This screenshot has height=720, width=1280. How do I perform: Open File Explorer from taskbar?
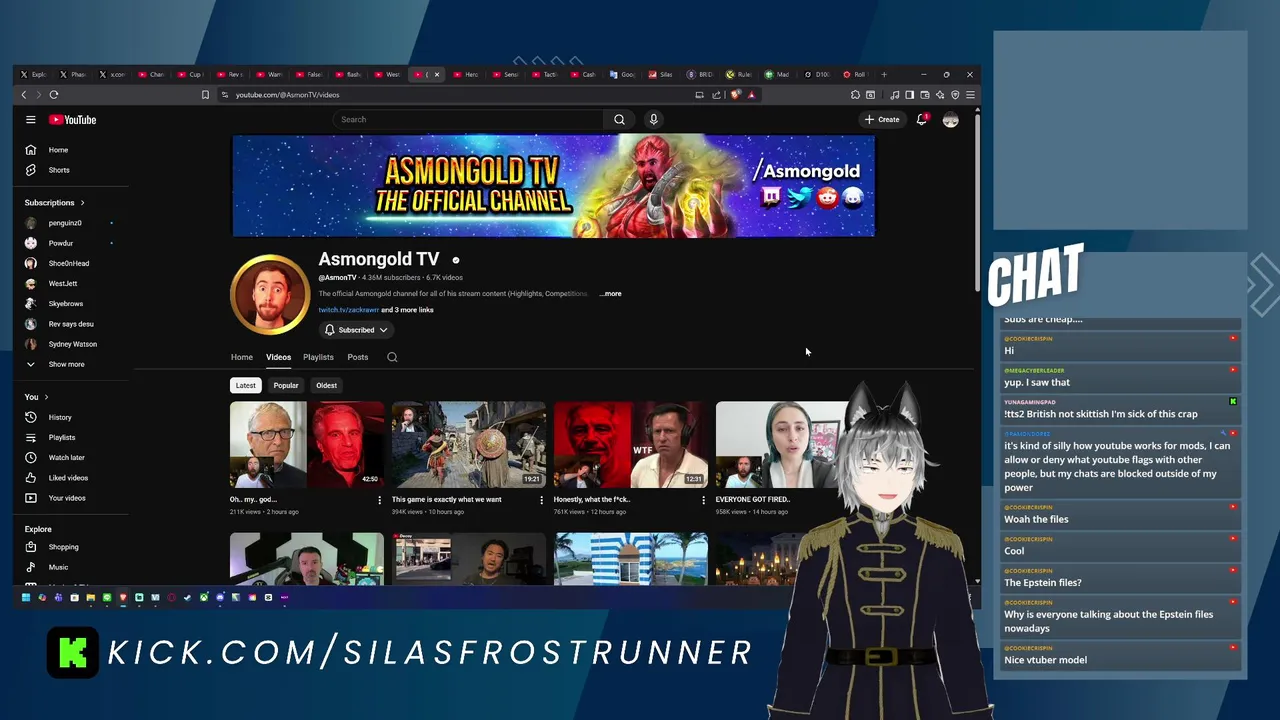tap(91, 597)
